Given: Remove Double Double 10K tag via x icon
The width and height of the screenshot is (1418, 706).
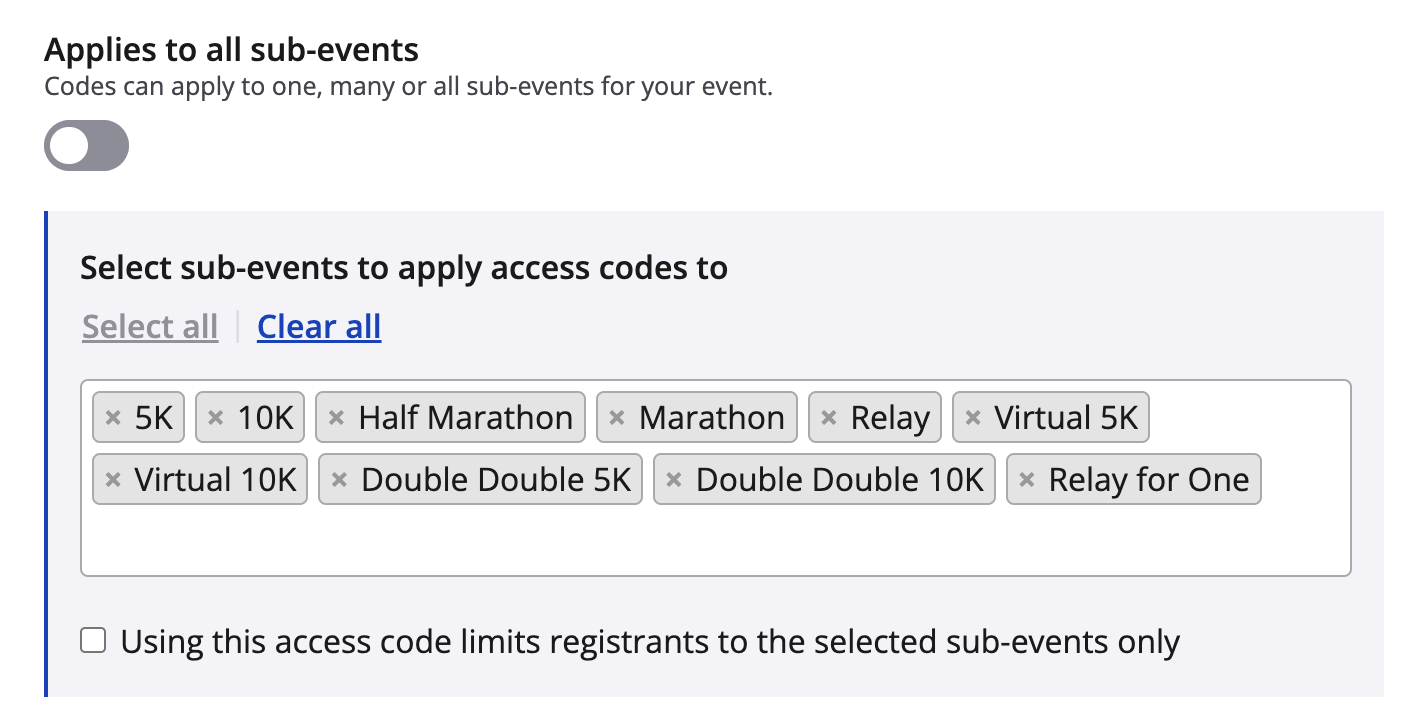Looking at the screenshot, I should 674,480.
